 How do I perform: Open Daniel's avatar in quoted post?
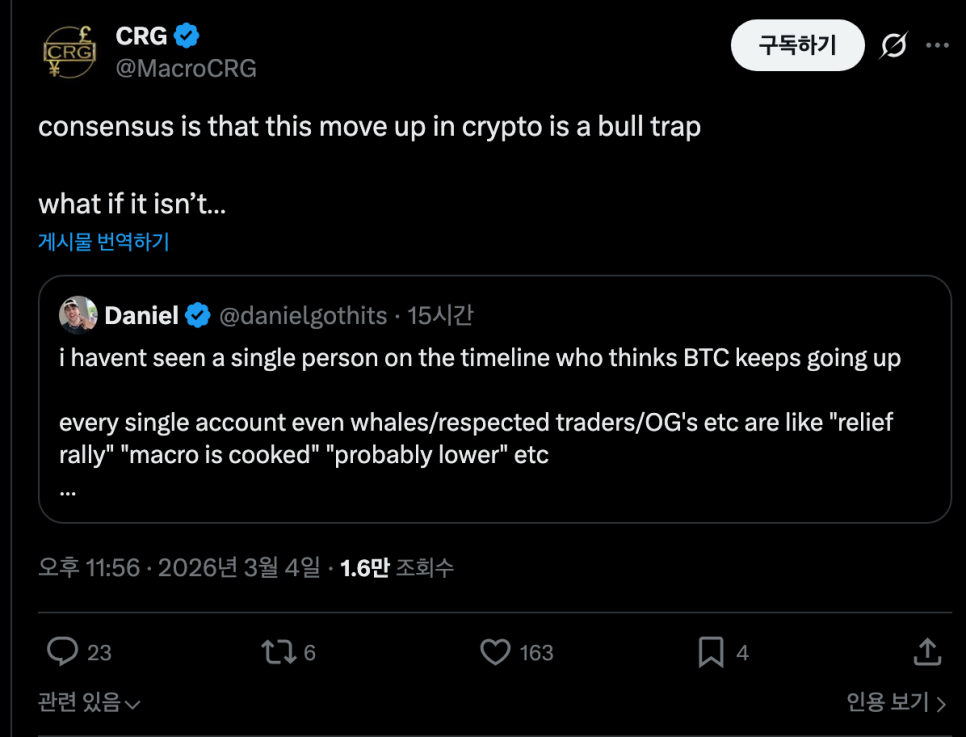(x=78, y=316)
